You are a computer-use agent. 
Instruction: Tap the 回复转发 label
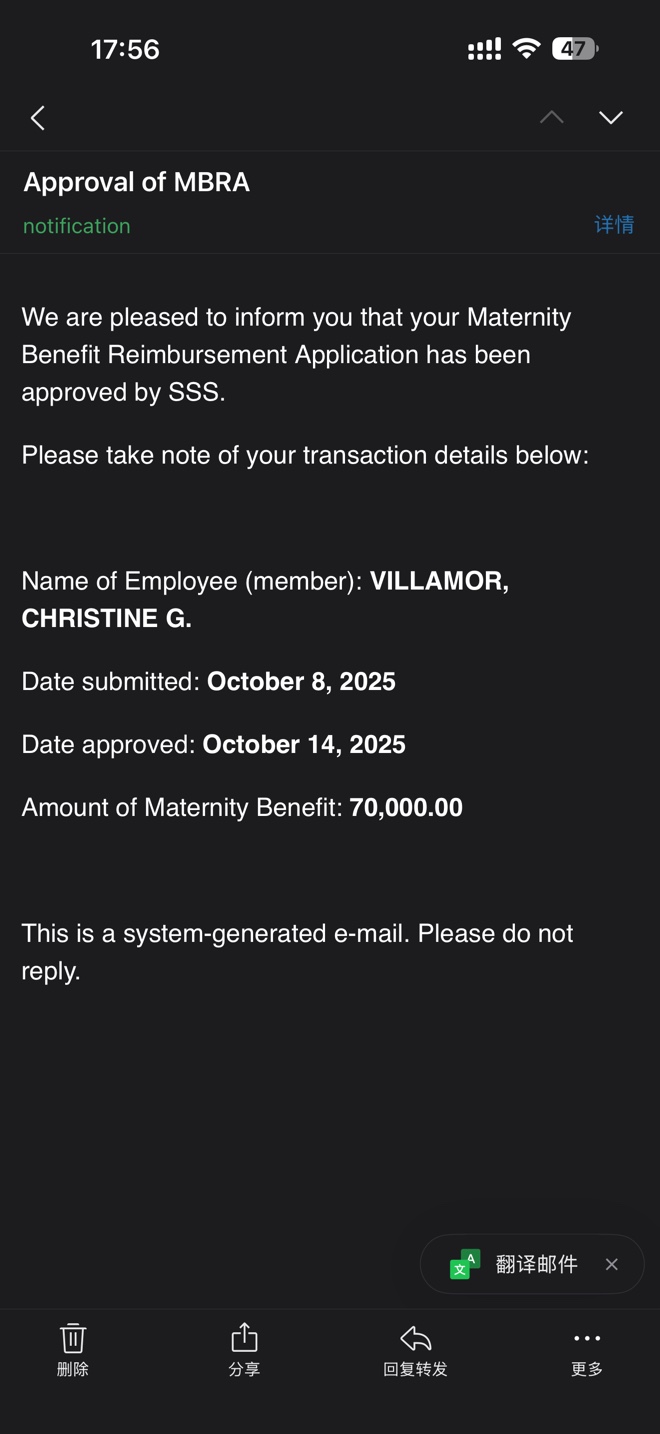click(x=415, y=1369)
